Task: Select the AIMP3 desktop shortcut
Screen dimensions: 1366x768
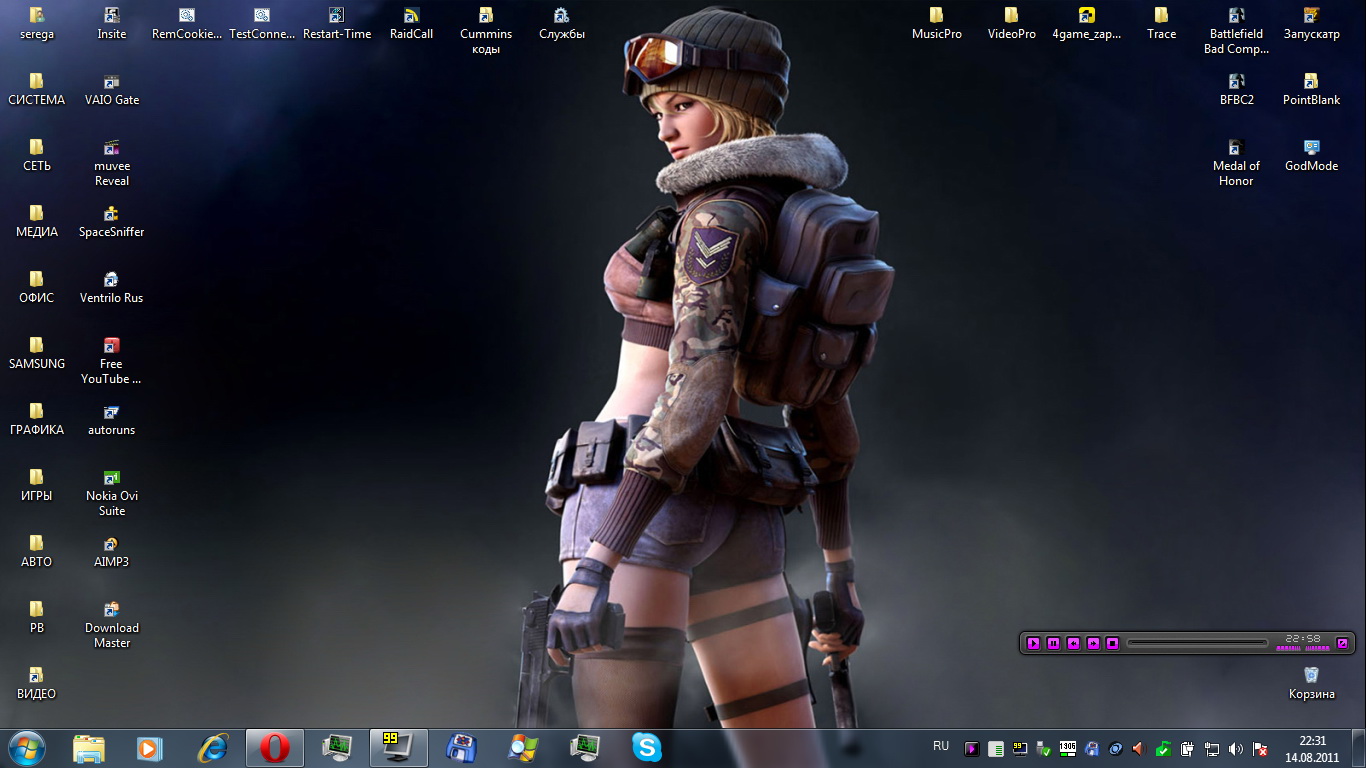Action: (112, 552)
